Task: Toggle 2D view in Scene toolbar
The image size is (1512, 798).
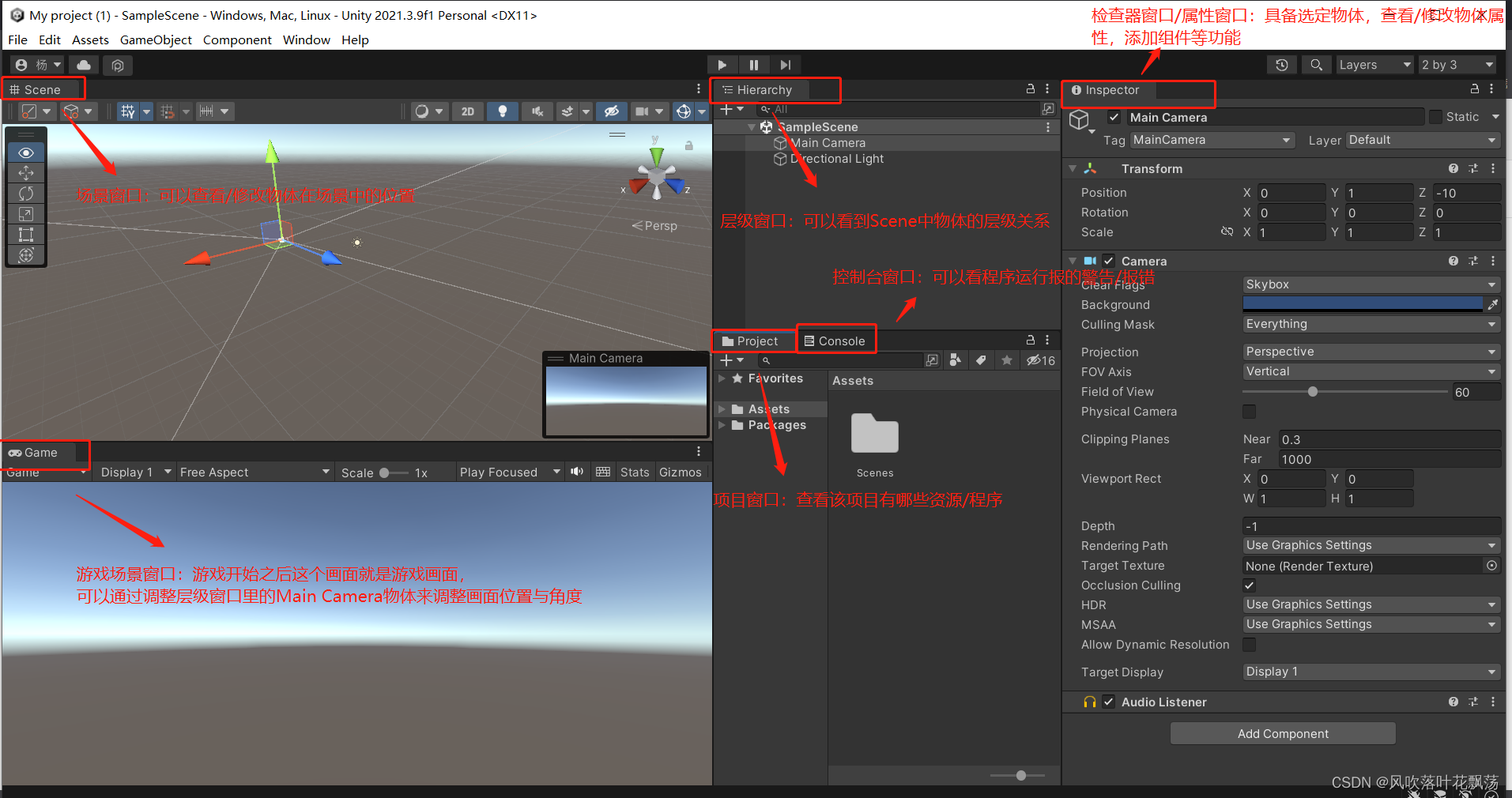Action: (x=468, y=111)
